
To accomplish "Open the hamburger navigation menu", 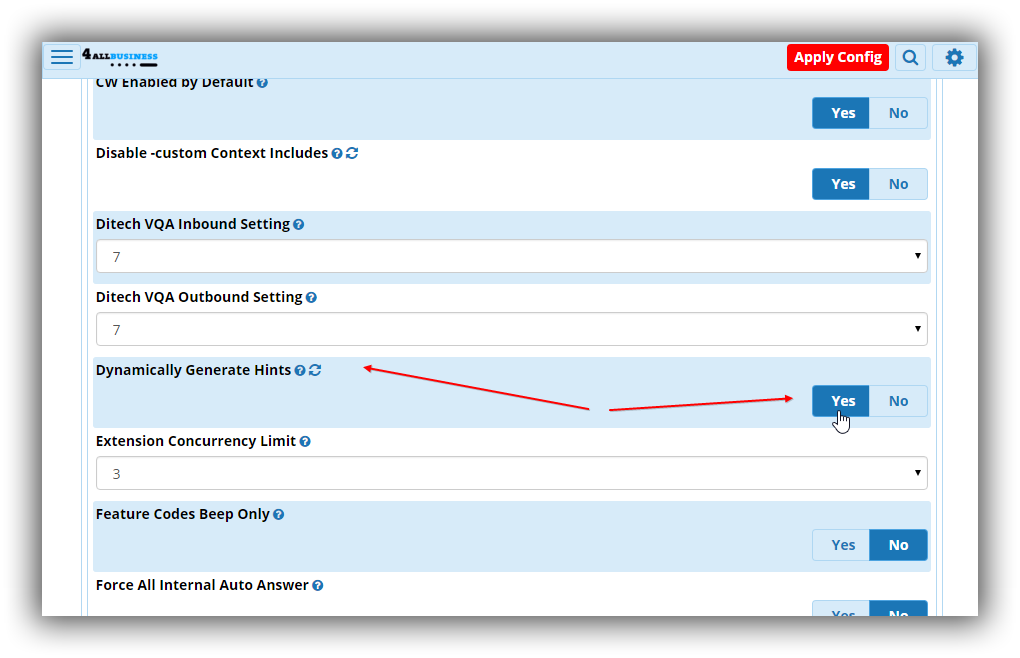I will pyautogui.click(x=62, y=57).
